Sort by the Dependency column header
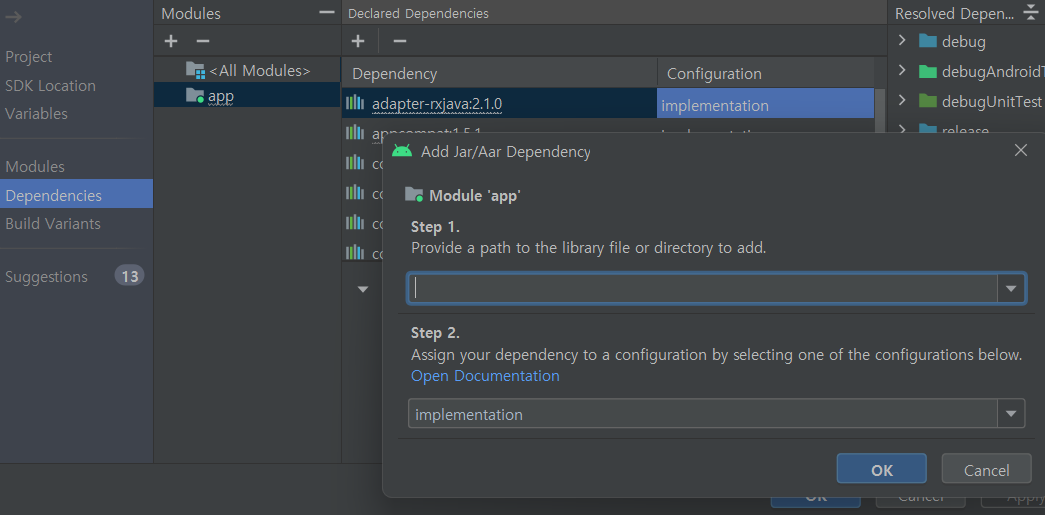The height and width of the screenshot is (515, 1045). click(500, 73)
